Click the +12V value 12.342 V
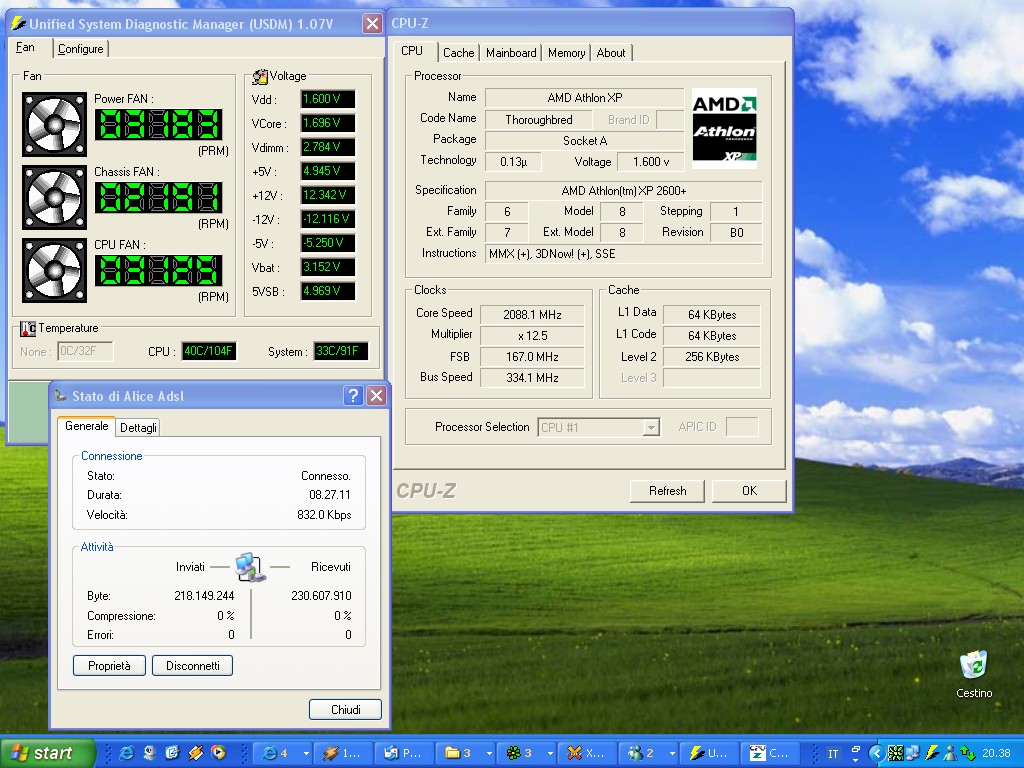The image size is (1024, 768). pyautogui.click(x=327, y=195)
